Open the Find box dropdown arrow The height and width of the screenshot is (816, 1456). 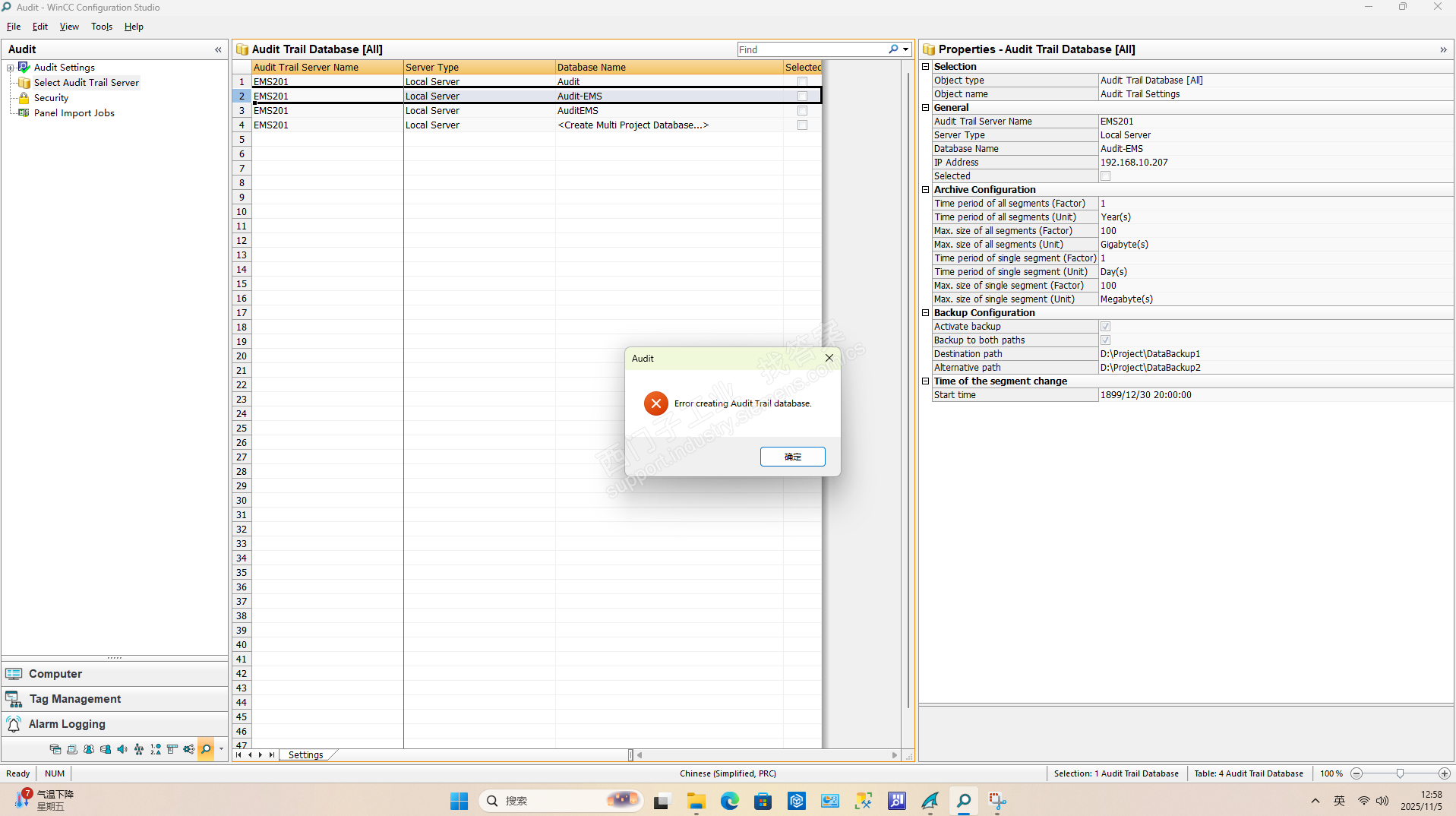click(905, 49)
